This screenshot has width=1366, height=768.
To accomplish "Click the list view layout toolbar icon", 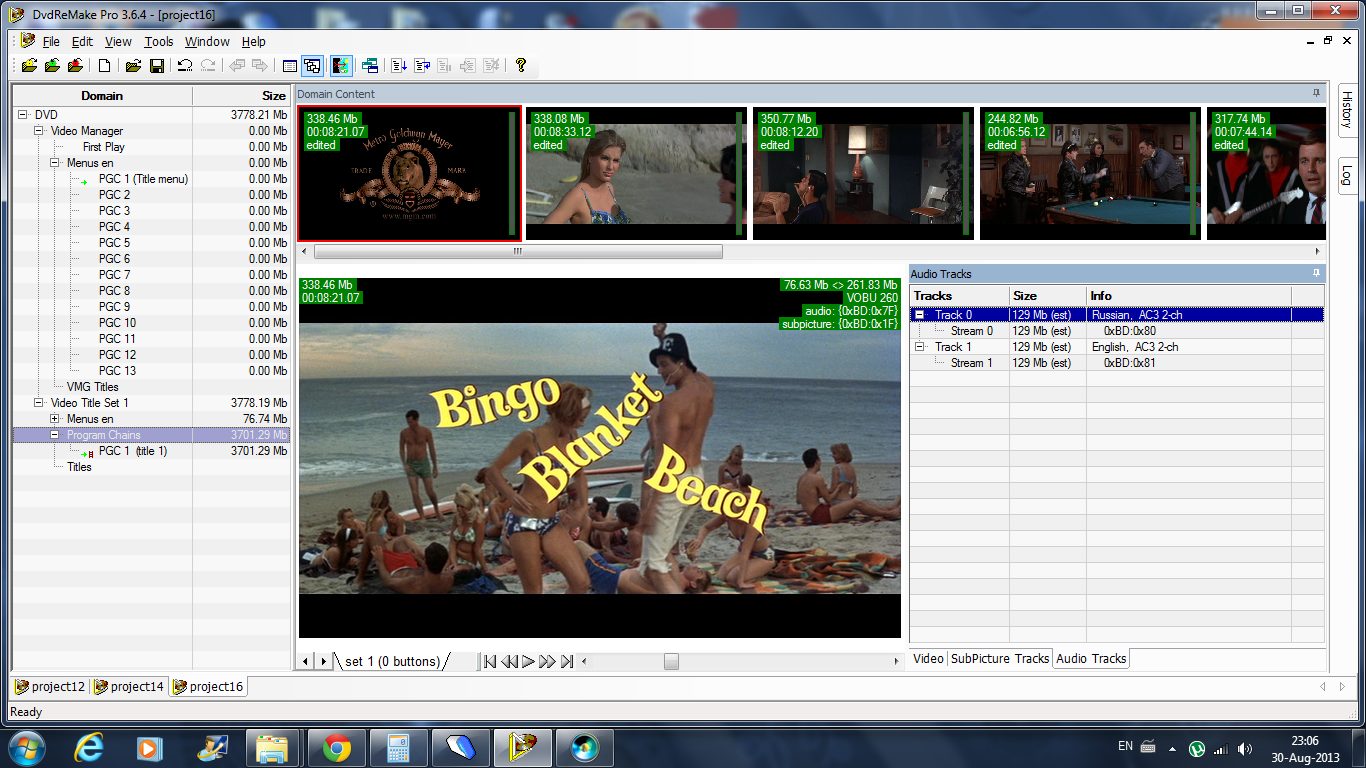I will (290, 66).
